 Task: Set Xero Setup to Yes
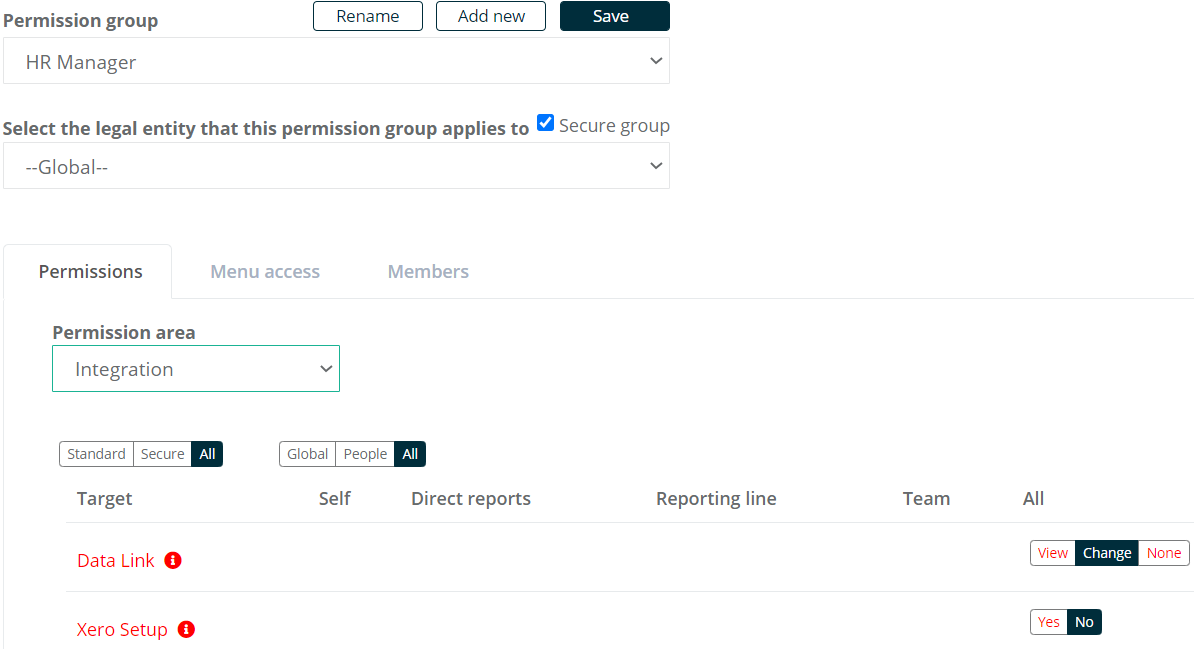point(1049,622)
